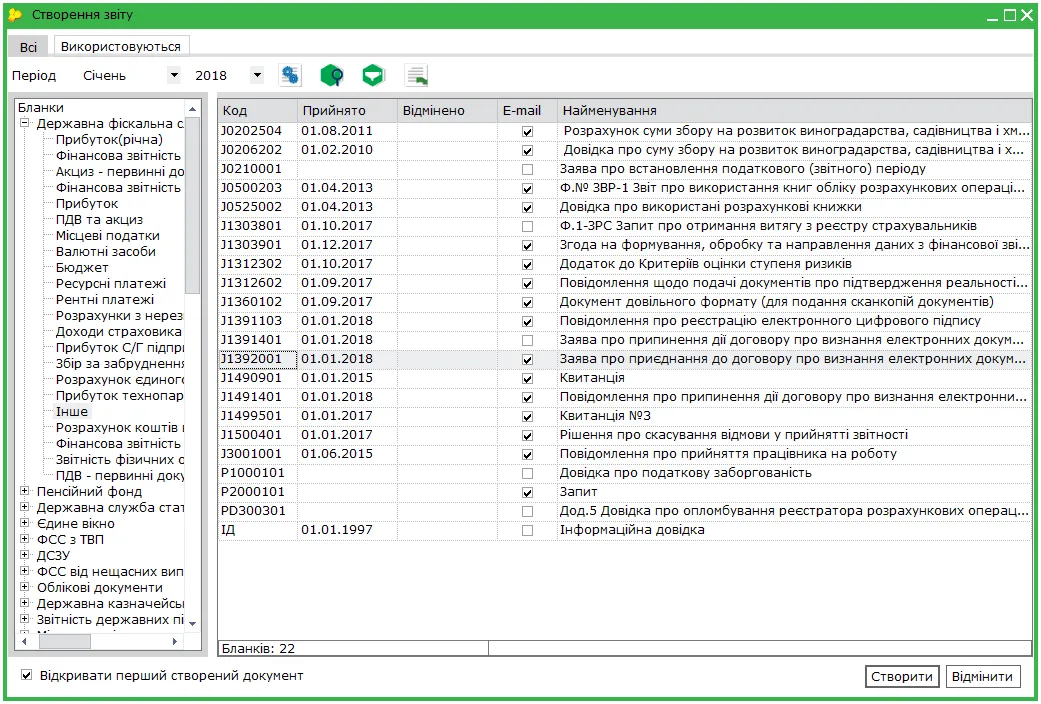Select row 'Інформаційна довідка'
1041x704 pixels.
coord(624,530)
